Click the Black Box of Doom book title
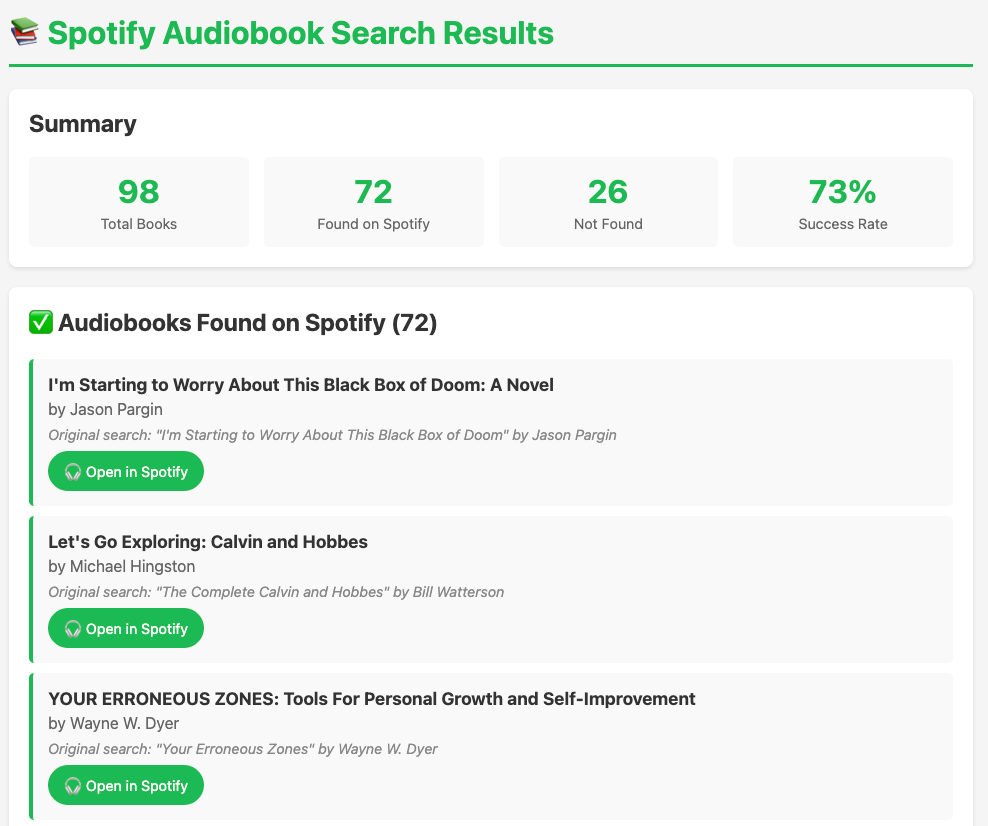Viewport: 988px width, 826px height. pyautogui.click(x=300, y=385)
